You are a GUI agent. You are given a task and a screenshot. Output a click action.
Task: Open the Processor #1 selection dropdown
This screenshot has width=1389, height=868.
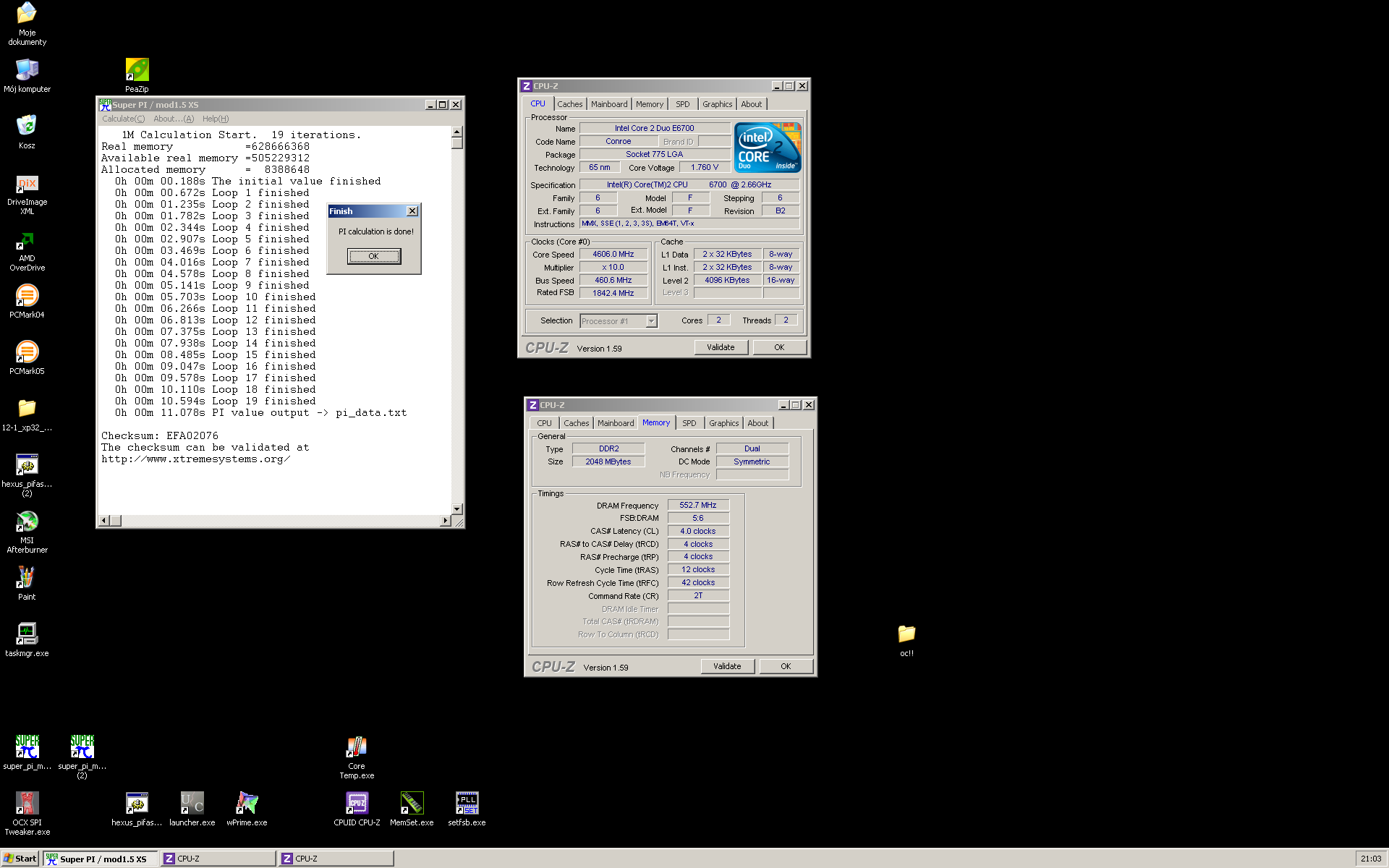pos(619,321)
